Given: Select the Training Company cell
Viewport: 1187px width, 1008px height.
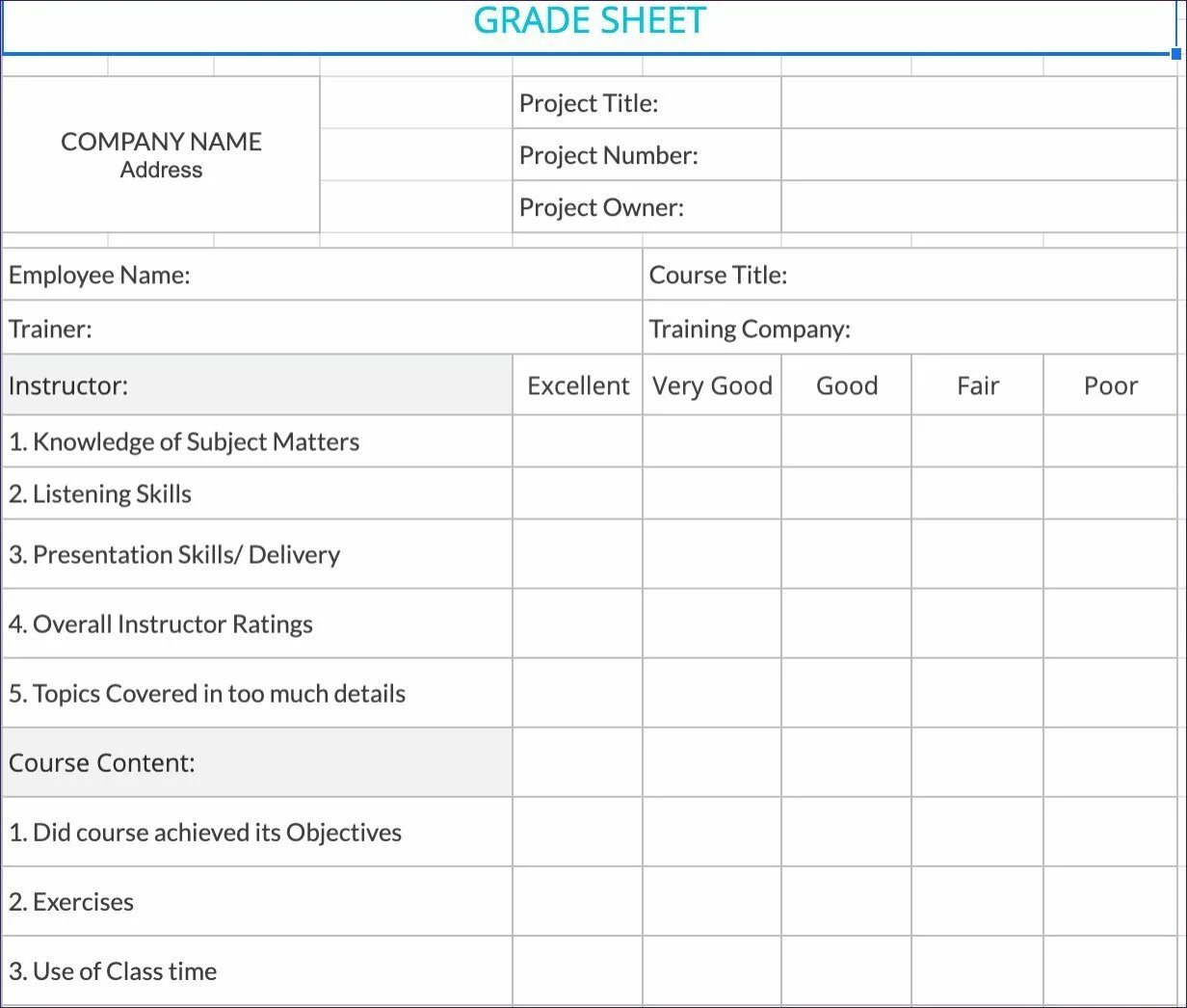Looking at the screenshot, I should (x=909, y=329).
